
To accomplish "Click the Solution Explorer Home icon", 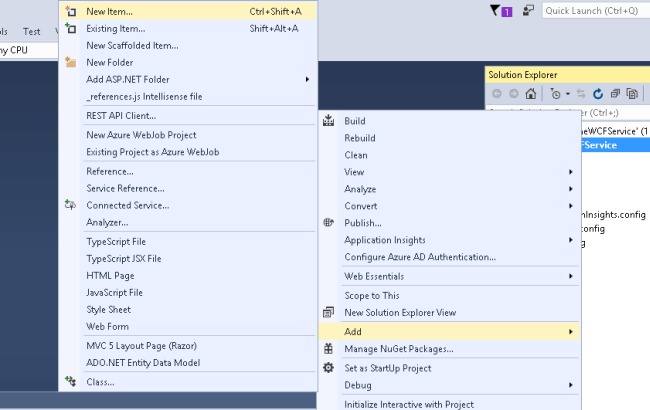I will 531,94.
